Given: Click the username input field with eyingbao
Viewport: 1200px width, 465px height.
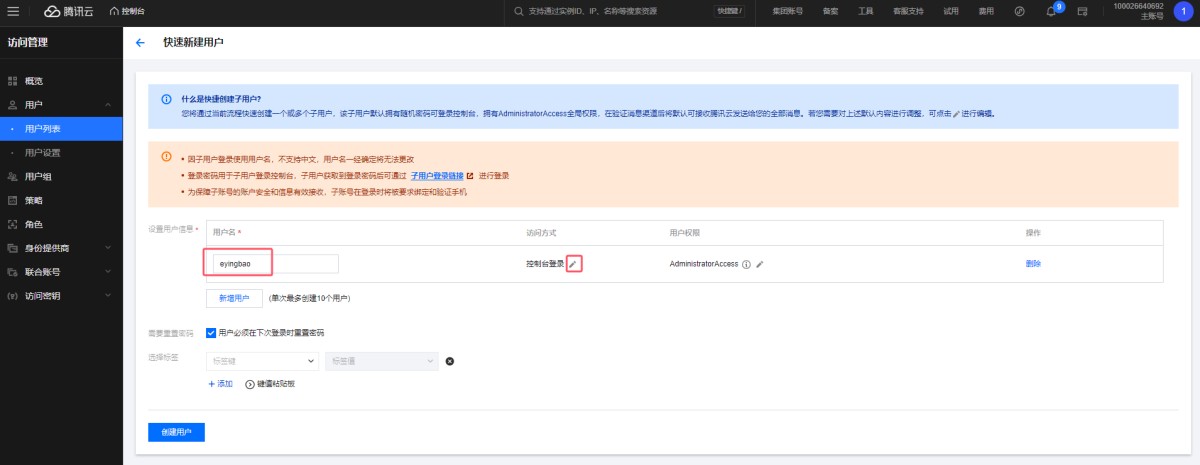Looking at the screenshot, I should pyautogui.click(x=271, y=264).
